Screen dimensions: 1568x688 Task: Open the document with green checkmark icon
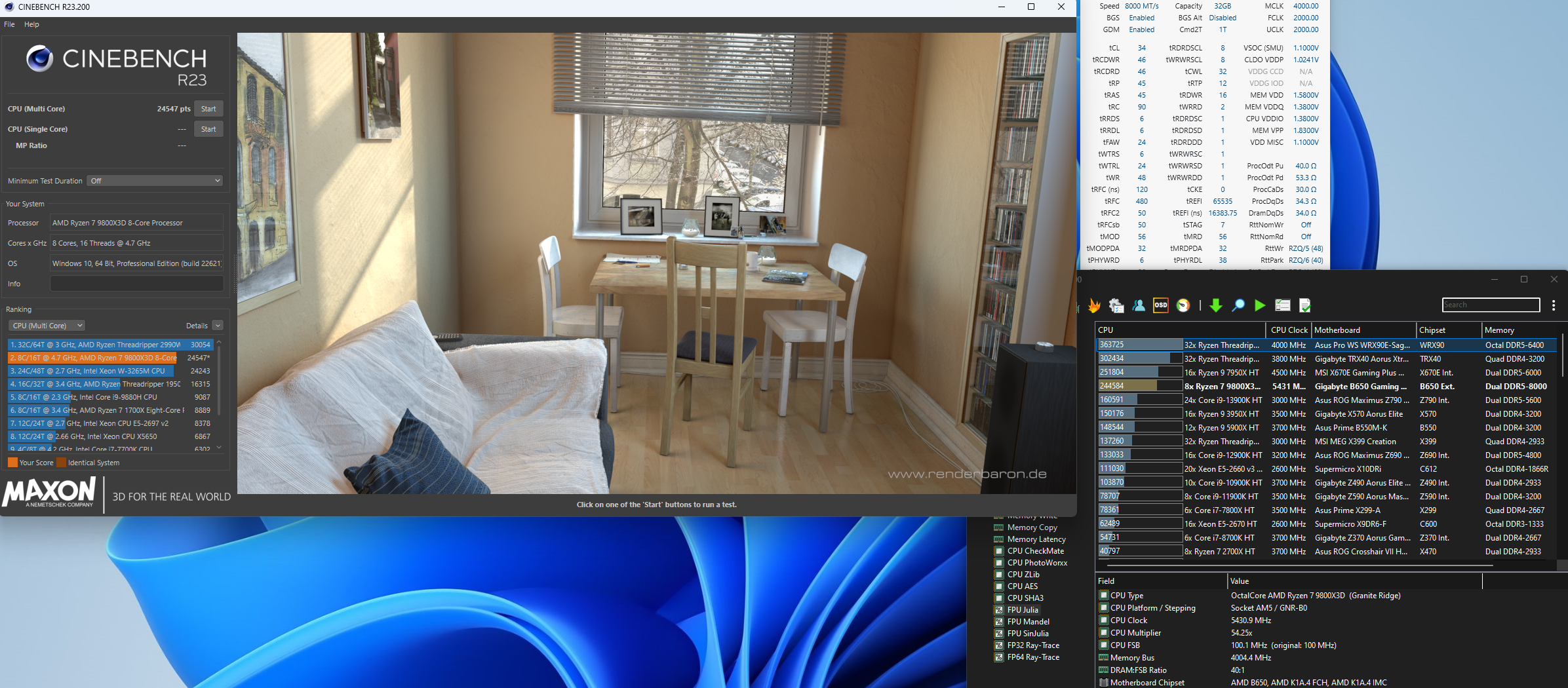click(x=1304, y=305)
